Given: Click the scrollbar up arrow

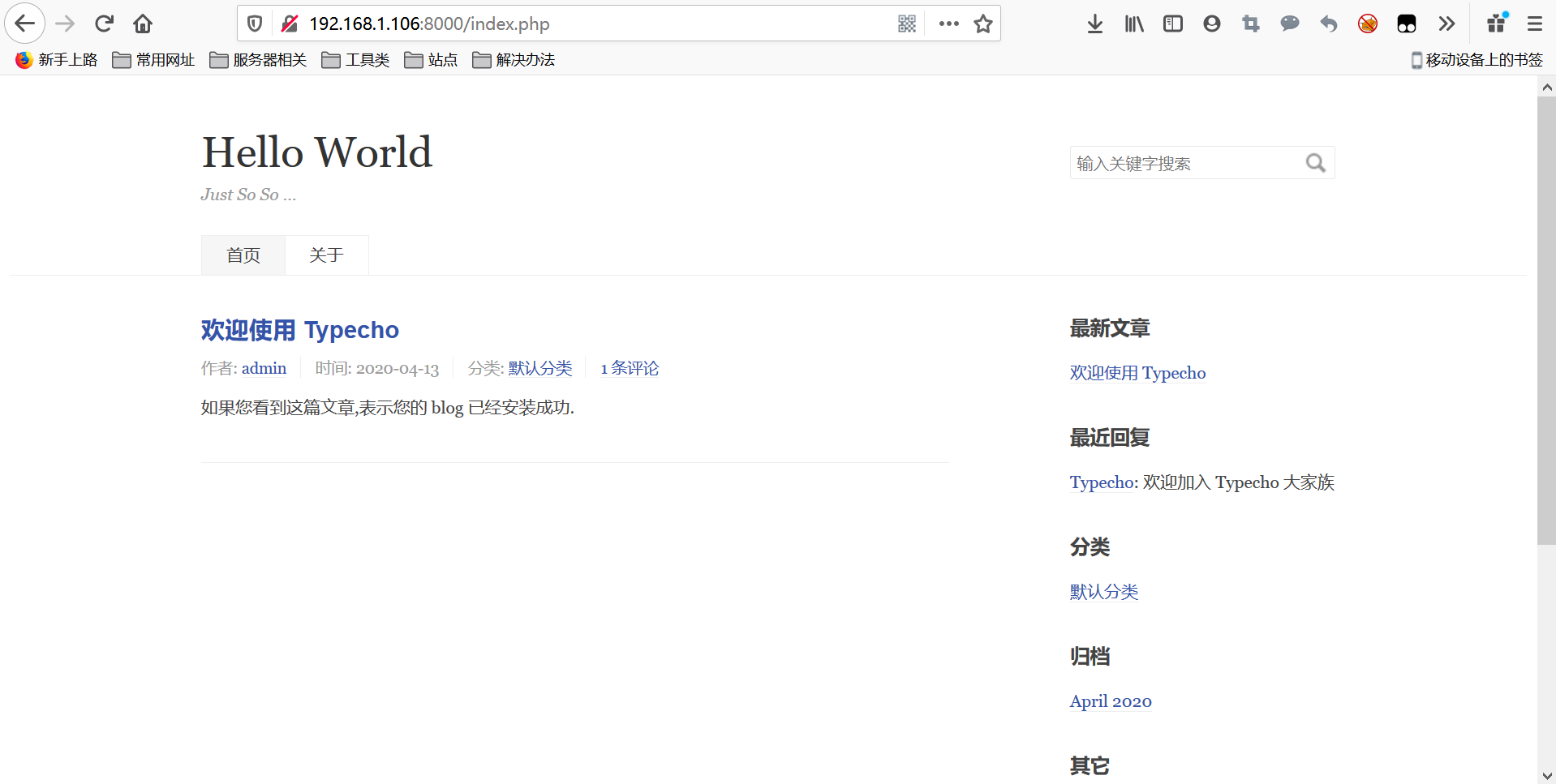Looking at the screenshot, I should tap(1546, 87).
